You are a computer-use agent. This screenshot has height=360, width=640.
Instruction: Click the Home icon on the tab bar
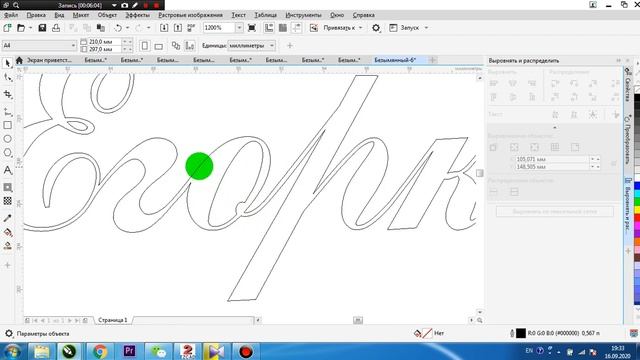tap(19, 60)
